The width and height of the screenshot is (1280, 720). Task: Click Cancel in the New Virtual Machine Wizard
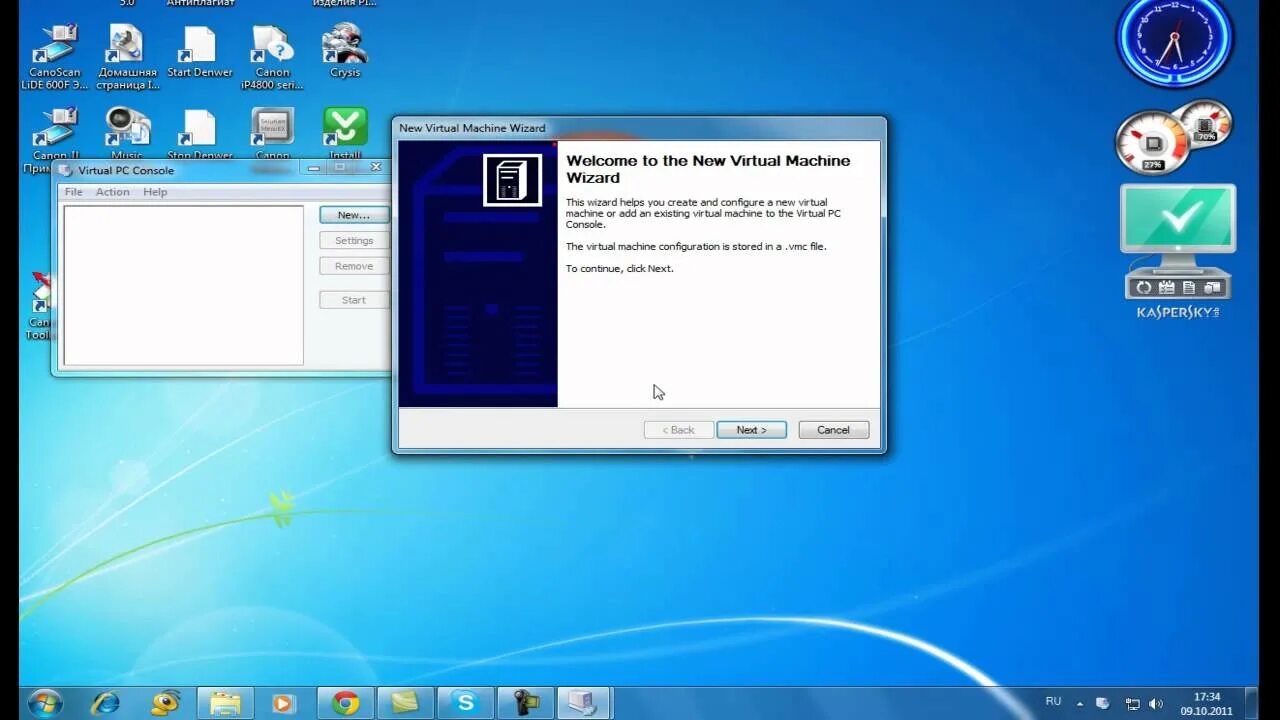pos(833,430)
